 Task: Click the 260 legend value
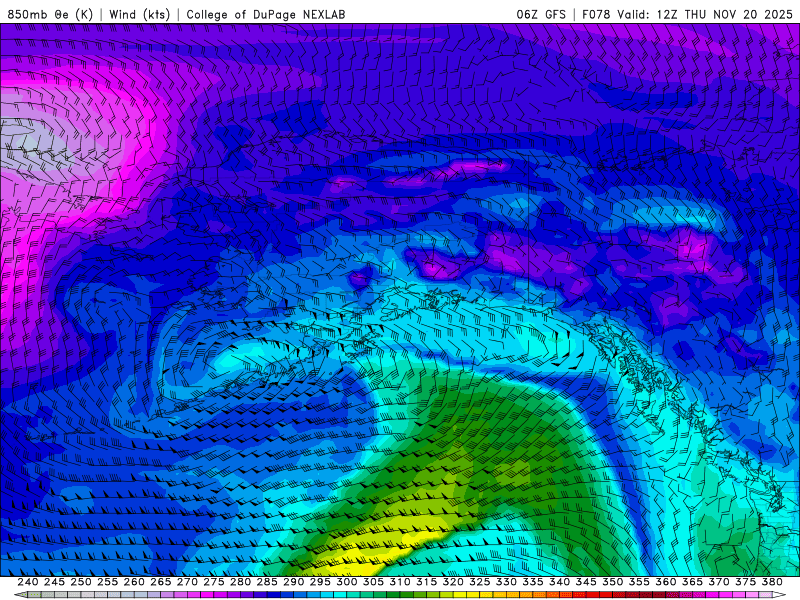pos(134,582)
